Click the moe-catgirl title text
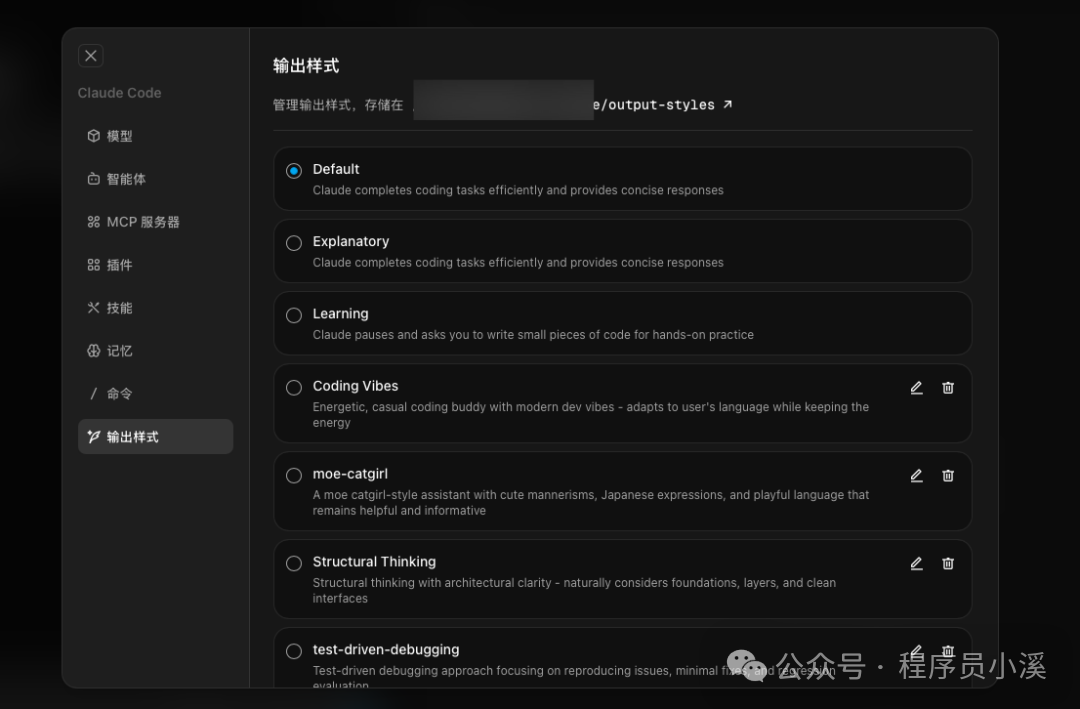This screenshot has height=709, width=1080. click(x=350, y=474)
